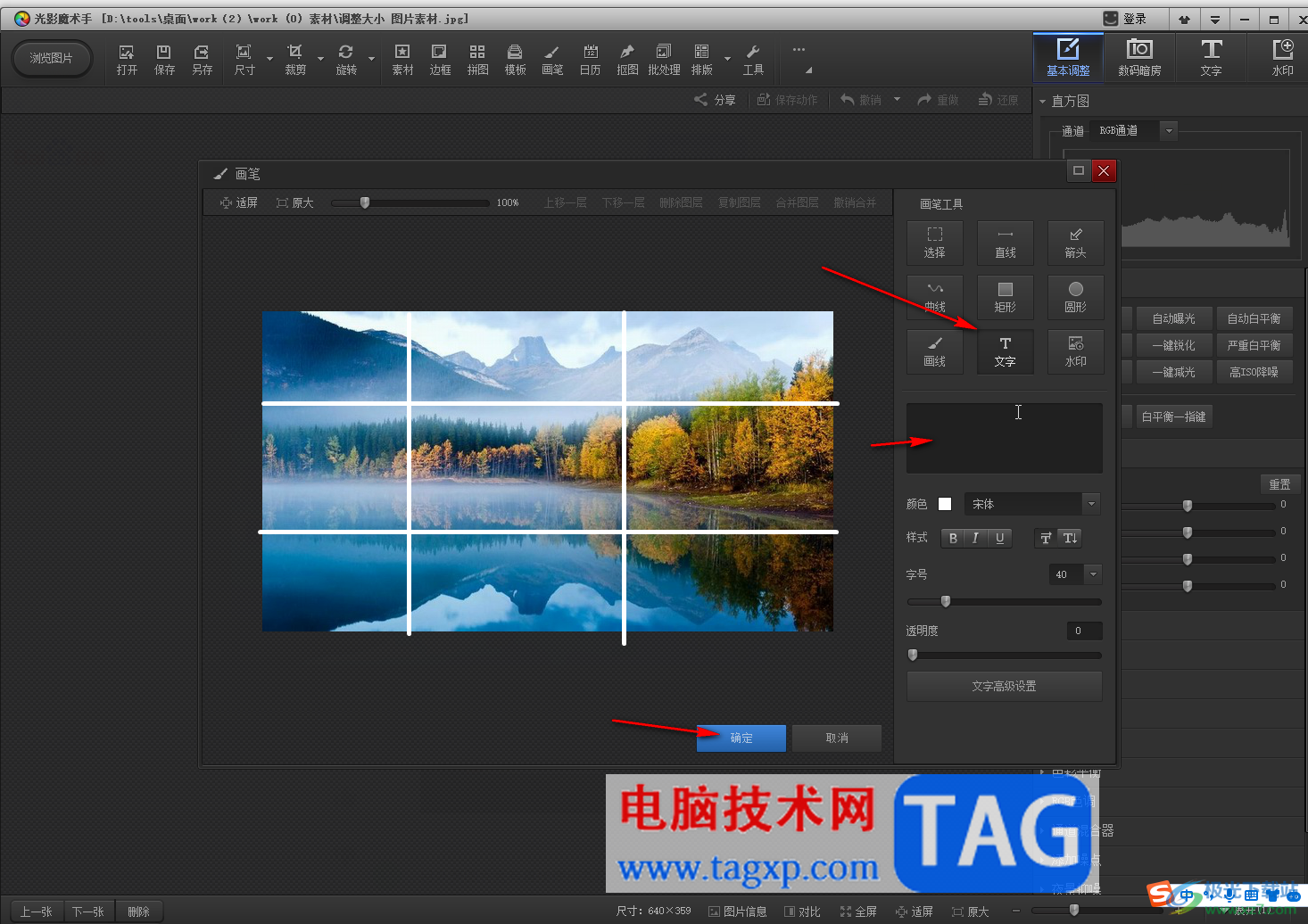
Task: Open the 素材 materials tool
Action: tap(402, 60)
